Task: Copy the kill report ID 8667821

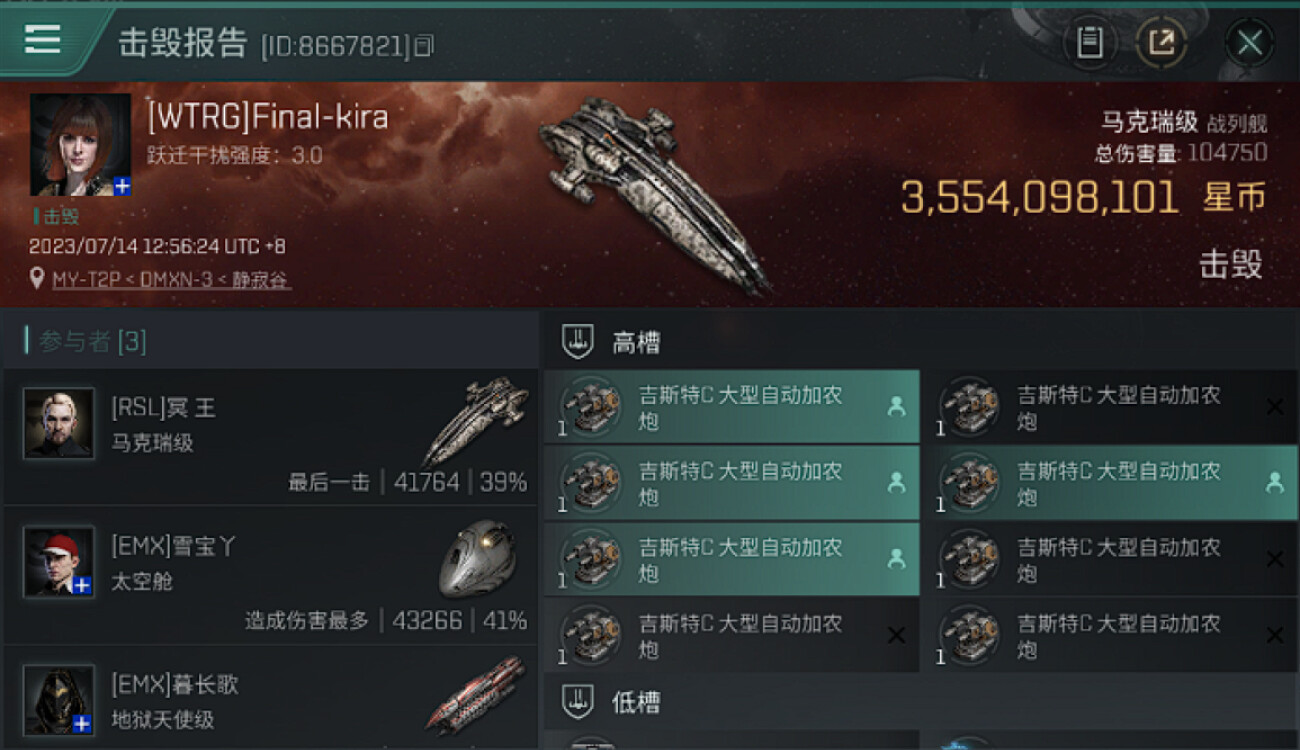Action: (425, 46)
